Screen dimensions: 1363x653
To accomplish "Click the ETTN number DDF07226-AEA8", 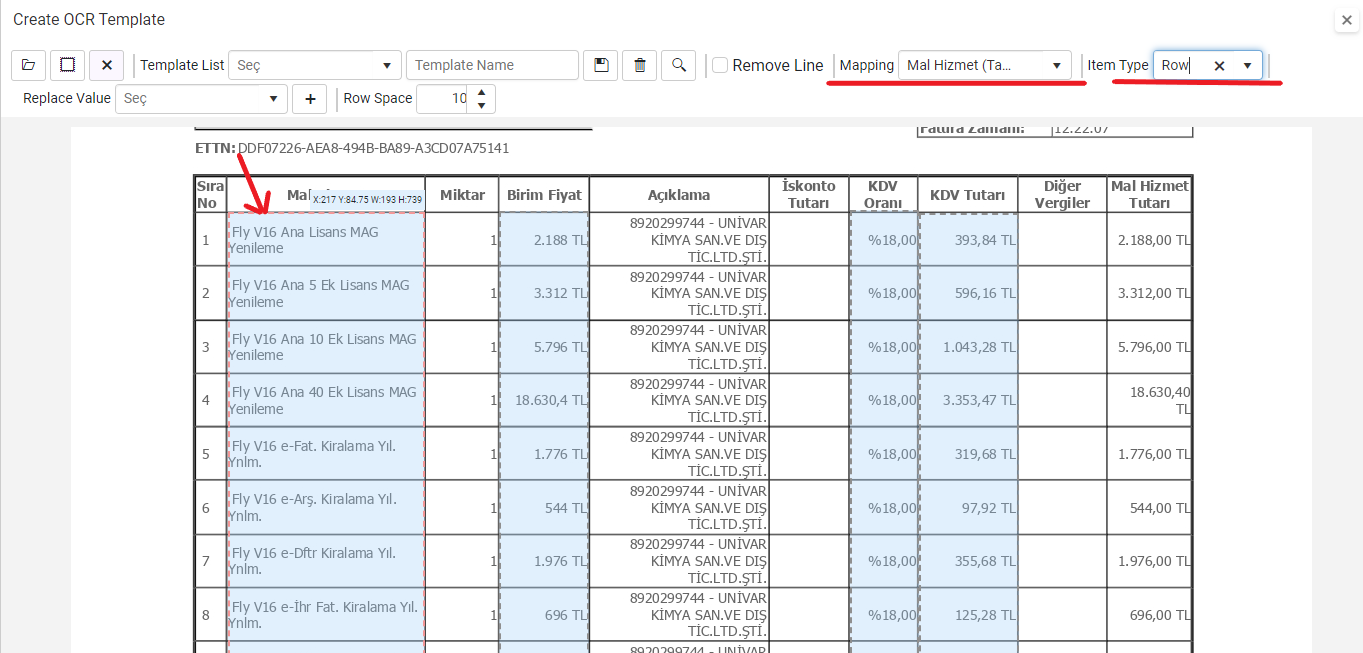I will tap(374, 148).
